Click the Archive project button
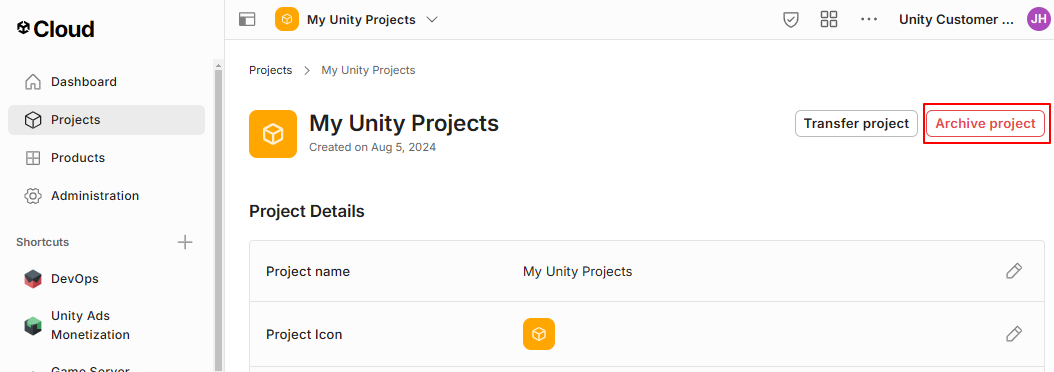The height and width of the screenshot is (372, 1054). pos(985,124)
